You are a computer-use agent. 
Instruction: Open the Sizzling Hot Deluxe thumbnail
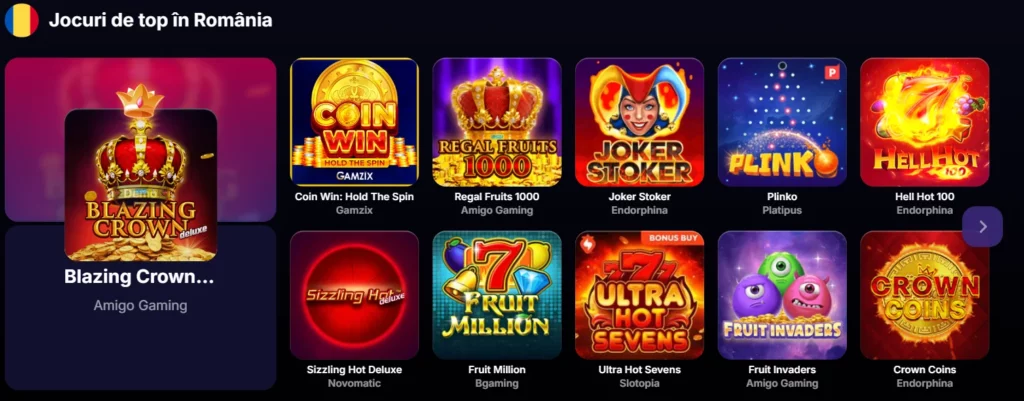point(354,295)
